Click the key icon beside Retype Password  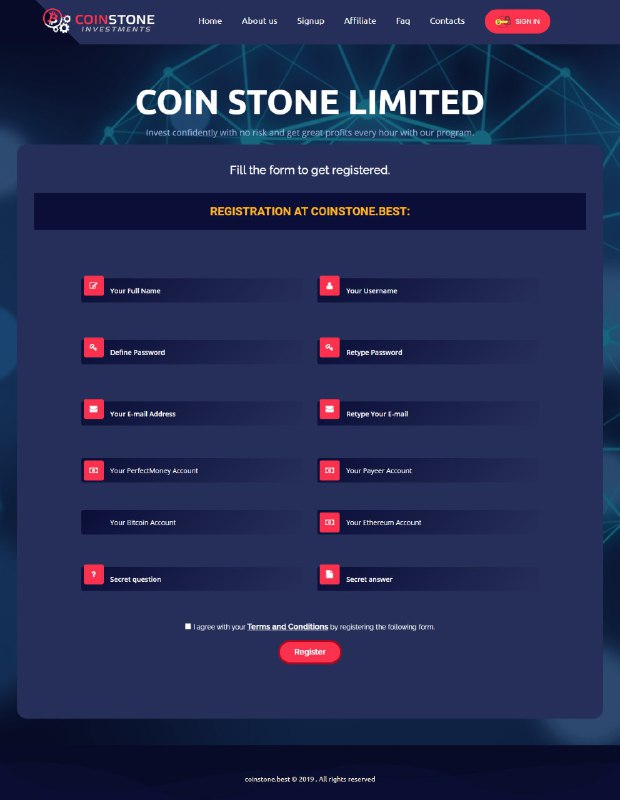point(330,347)
